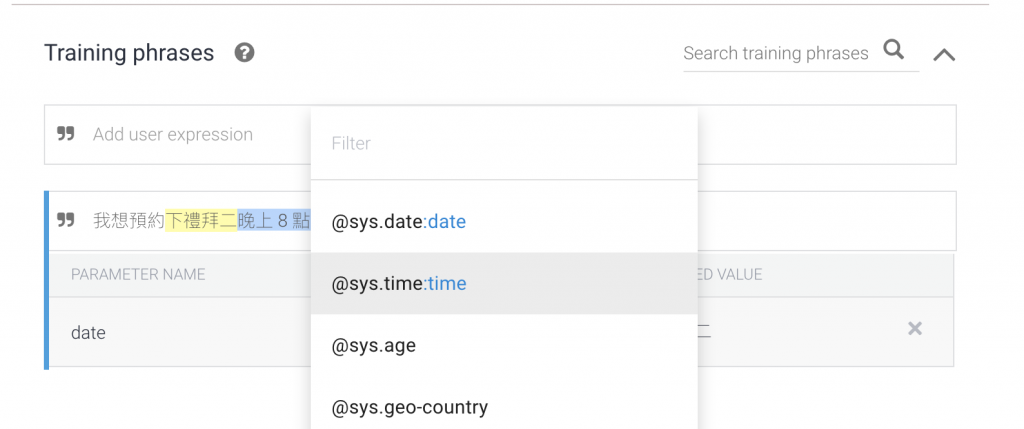Delete the date parameter row
Screen dimensions: 1024x429
[x=914, y=329]
